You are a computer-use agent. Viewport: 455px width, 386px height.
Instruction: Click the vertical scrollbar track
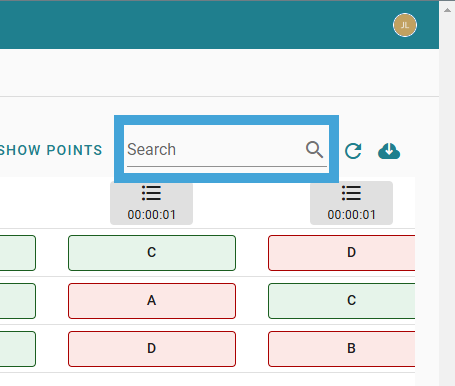(447, 200)
